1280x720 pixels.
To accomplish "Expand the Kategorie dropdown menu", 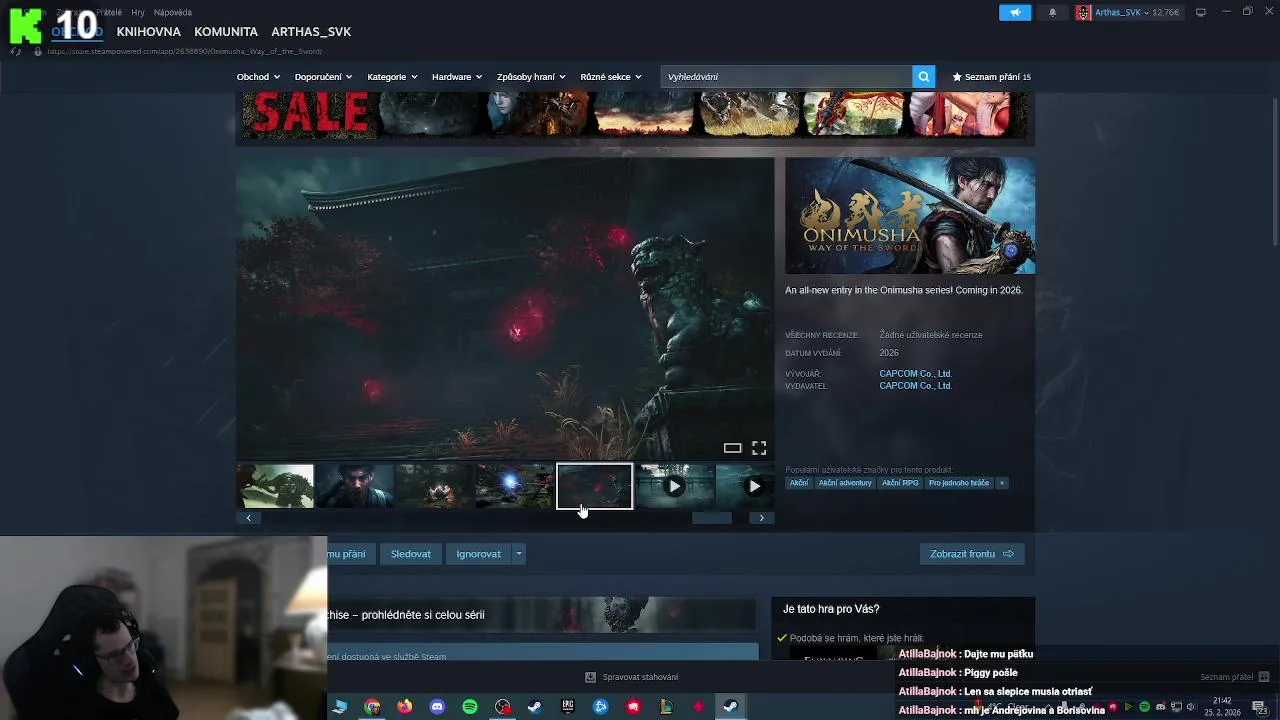I will point(392,77).
